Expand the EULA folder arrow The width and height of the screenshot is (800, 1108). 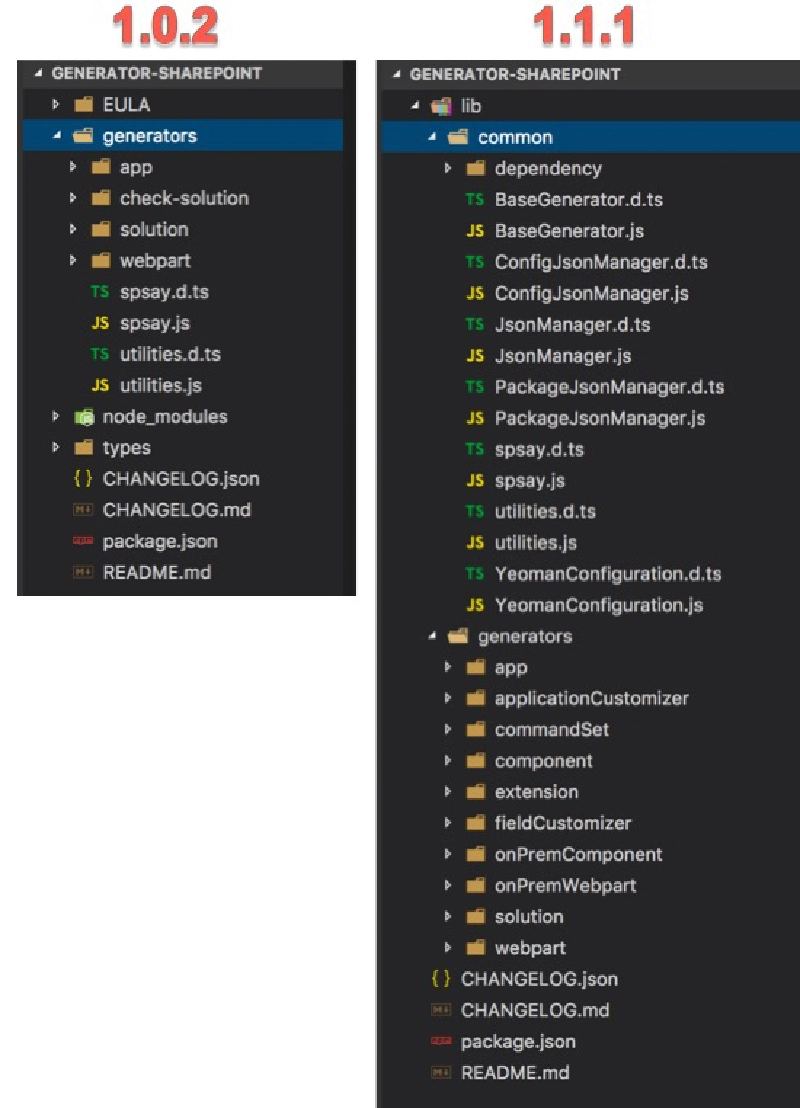(56, 105)
